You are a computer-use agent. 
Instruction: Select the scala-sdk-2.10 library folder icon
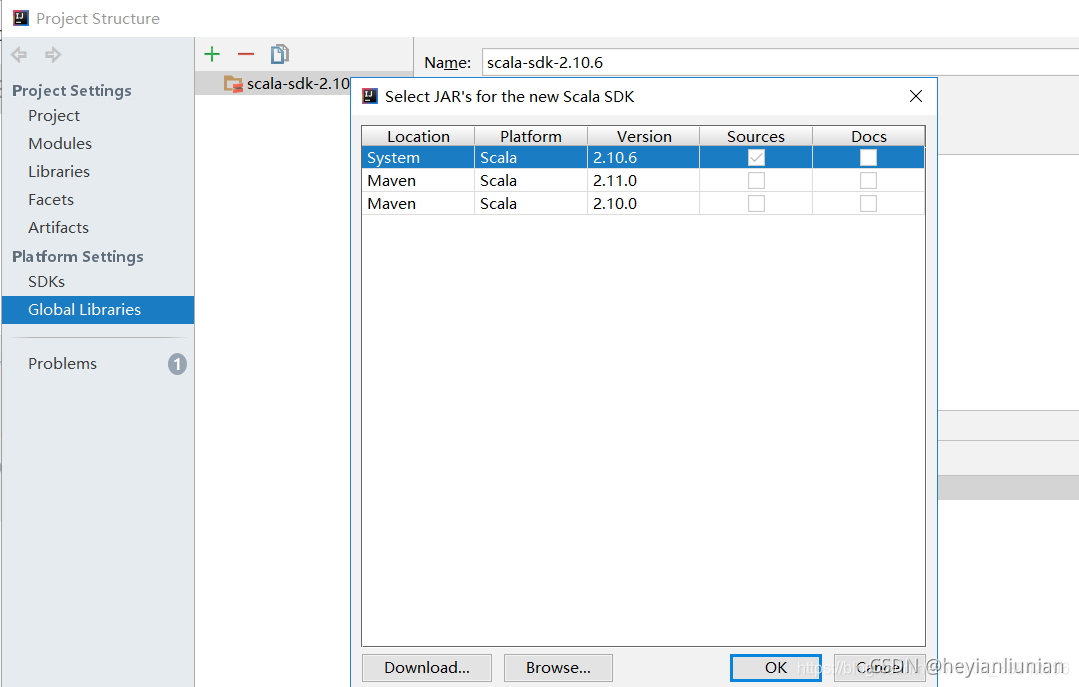[233, 84]
